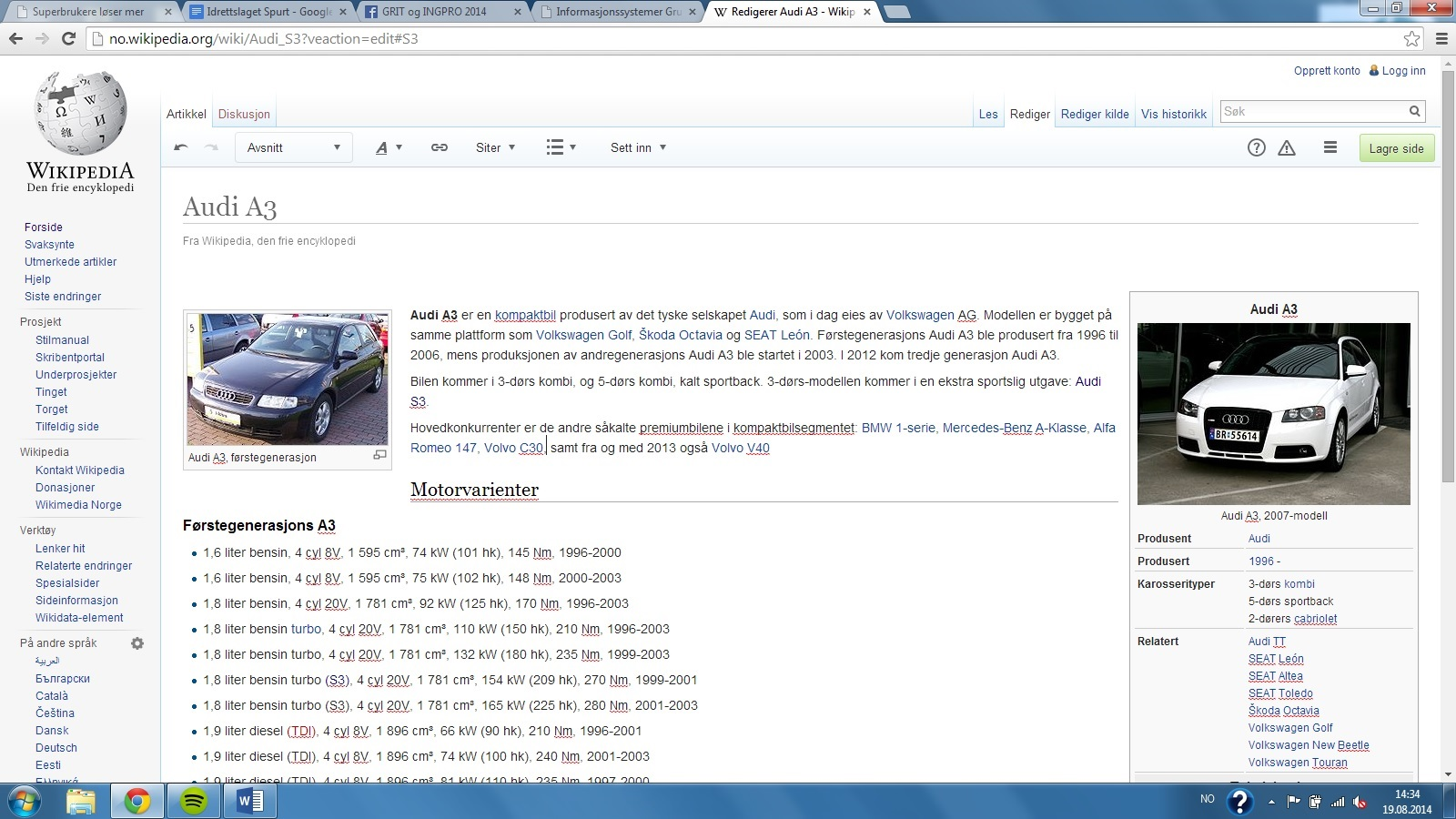Switch to the Les view tab
This screenshot has height=819, width=1456.
point(988,114)
